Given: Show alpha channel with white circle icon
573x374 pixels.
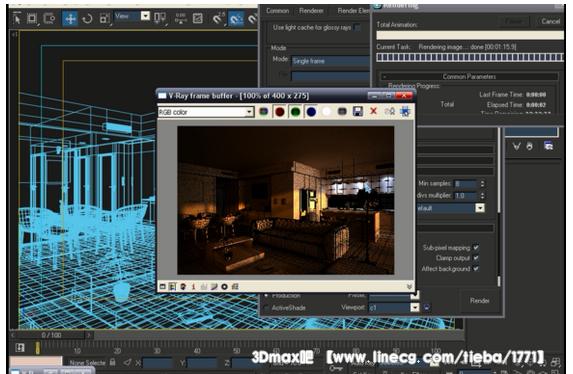Looking at the screenshot, I should click(326, 112).
